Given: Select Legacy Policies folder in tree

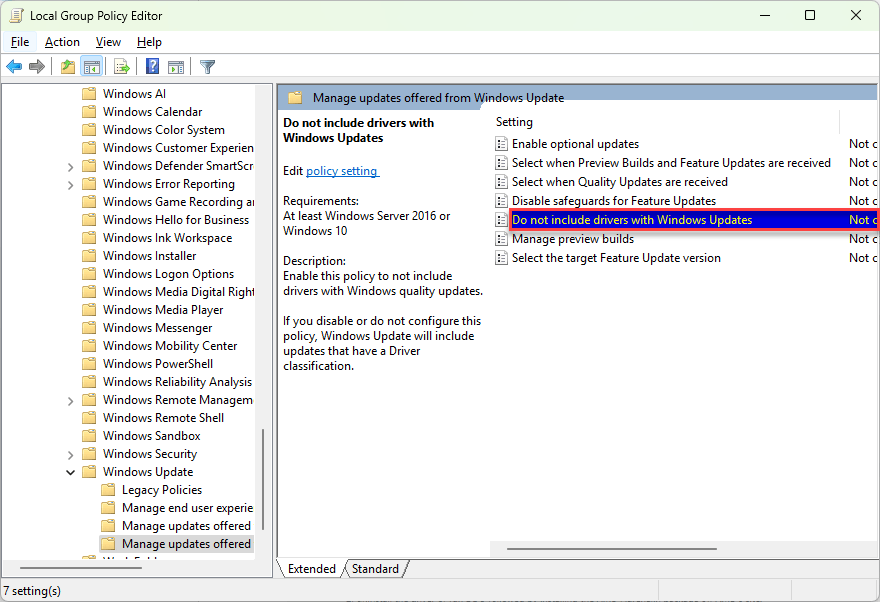Looking at the screenshot, I should point(162,490).
